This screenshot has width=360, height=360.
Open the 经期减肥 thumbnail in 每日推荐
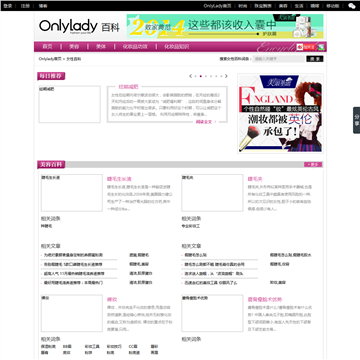click(x=69, y=104)
